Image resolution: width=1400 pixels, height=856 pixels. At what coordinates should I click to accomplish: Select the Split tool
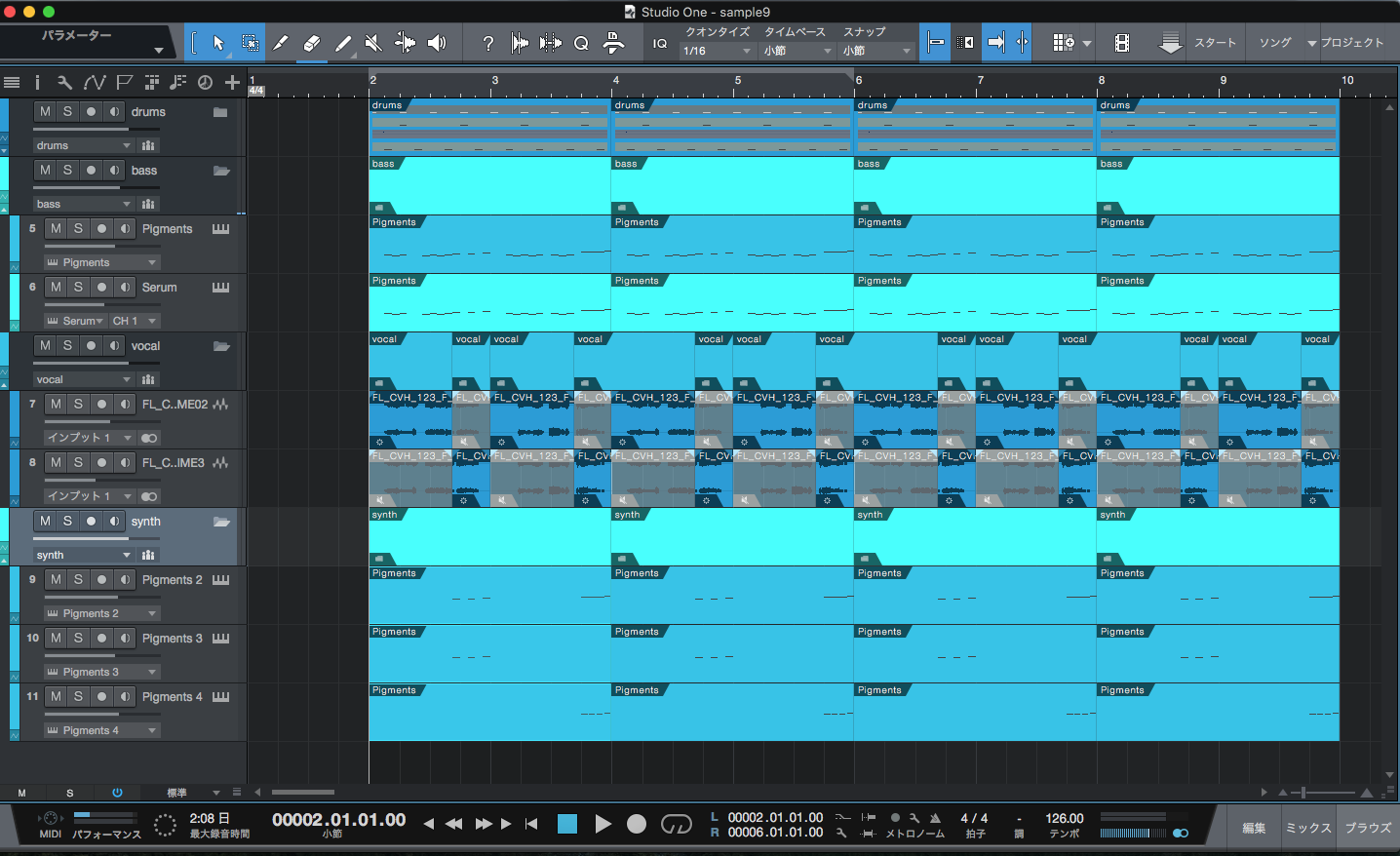coord(281,43)
